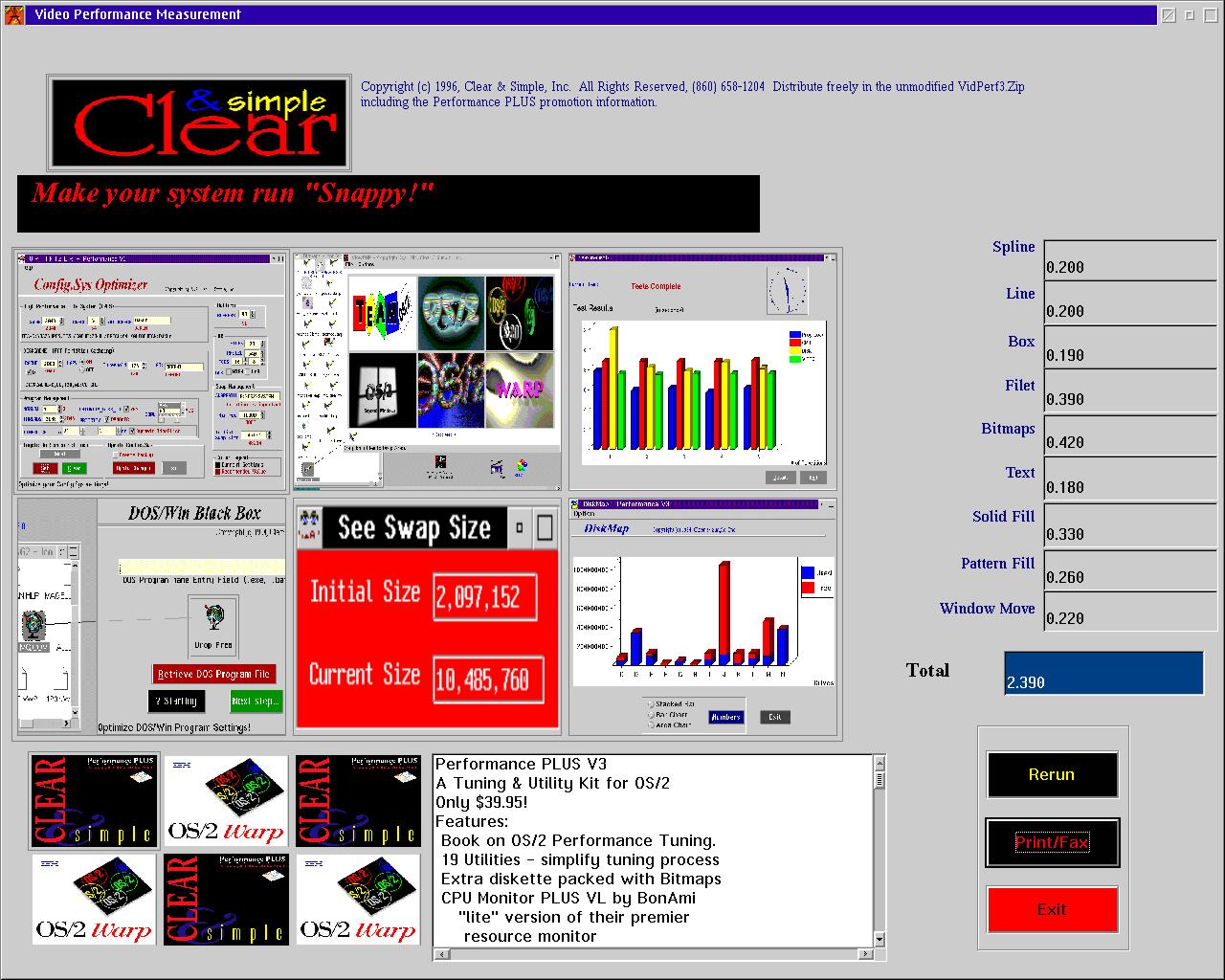Click the red Exit button

tap(1052, 909)
